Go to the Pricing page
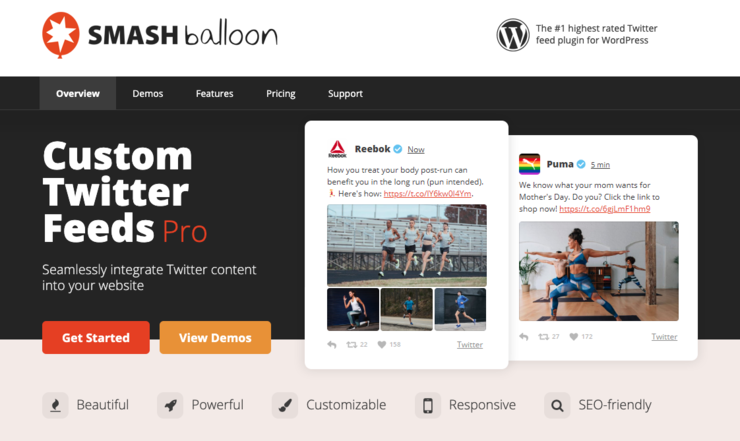This screenshot has height=441, width=740. tap(281, 93)
